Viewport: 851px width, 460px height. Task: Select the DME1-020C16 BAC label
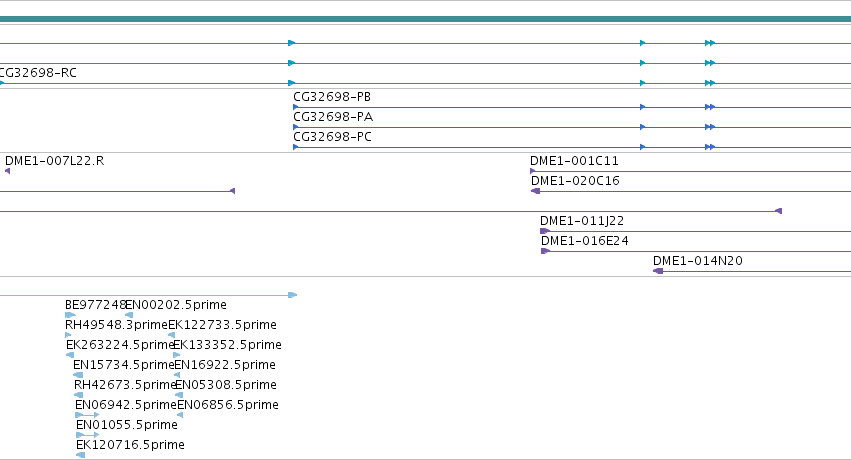point(575,181)
